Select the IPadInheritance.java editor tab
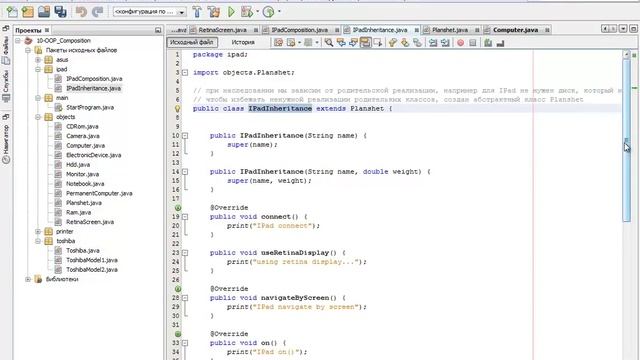Viewport: 640px width, 360px height. pos(380,30)
